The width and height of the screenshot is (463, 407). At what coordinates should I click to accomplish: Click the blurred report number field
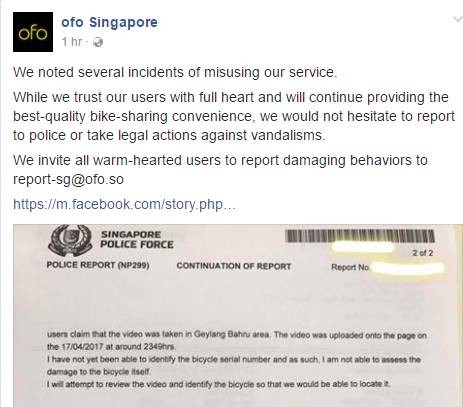click(x=407, y=268)
